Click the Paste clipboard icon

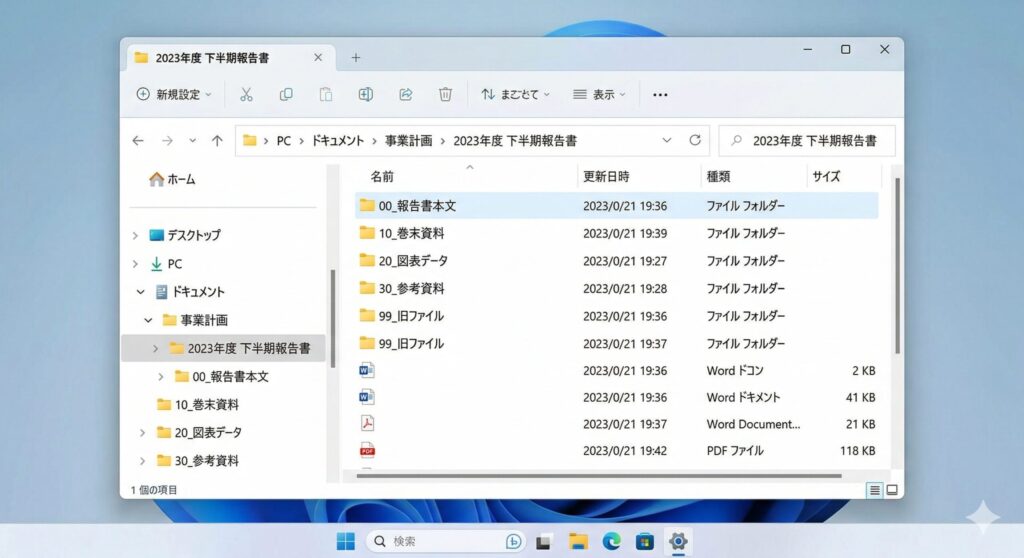click(326, 94)
